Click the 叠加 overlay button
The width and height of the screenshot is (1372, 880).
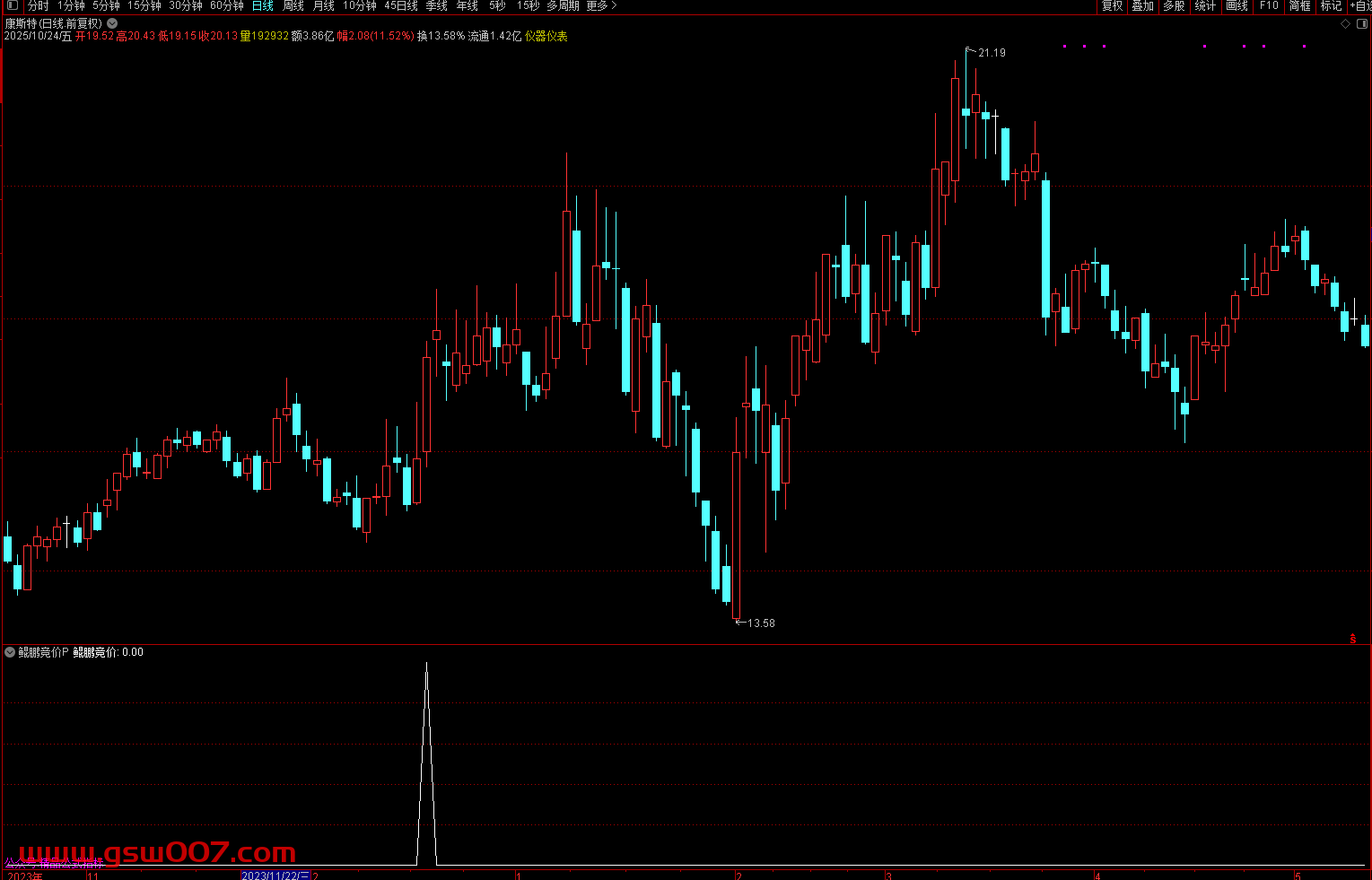click(1142, 6)
